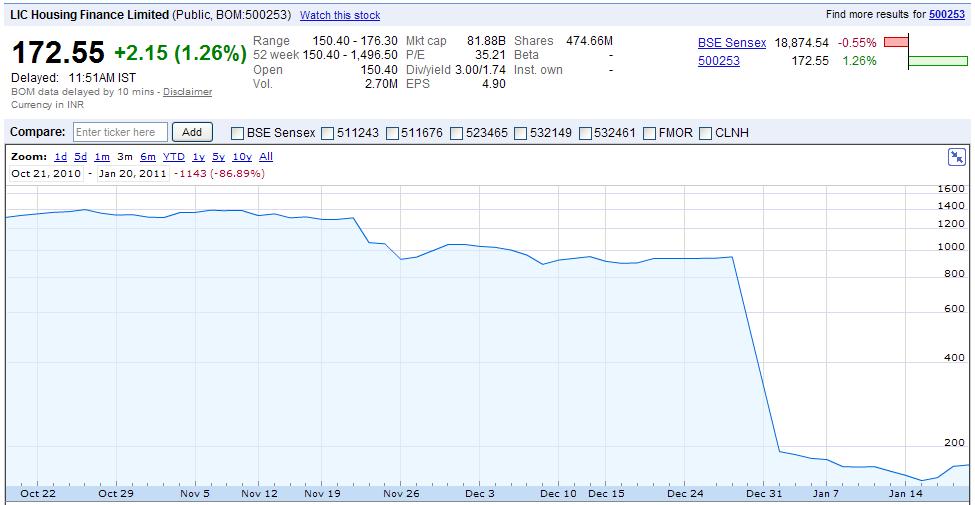Check the CLNH comparison checkbox
Image resolution: width=975 pixels, height=505 pixels.
[x=705, y=132]
